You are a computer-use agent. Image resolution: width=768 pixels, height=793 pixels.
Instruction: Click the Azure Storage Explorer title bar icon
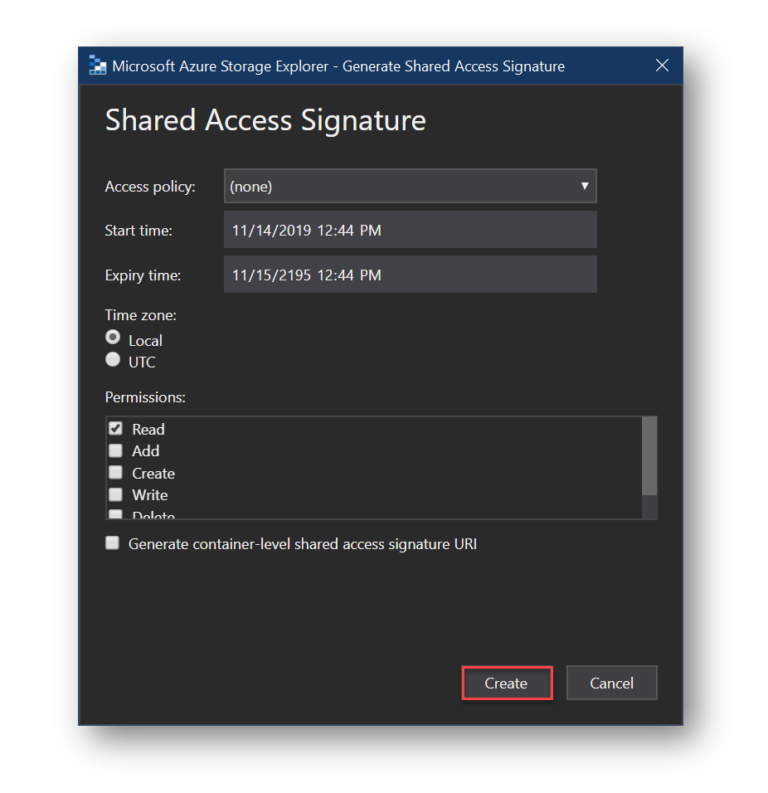pyautogui.click(x=97, y=66)
